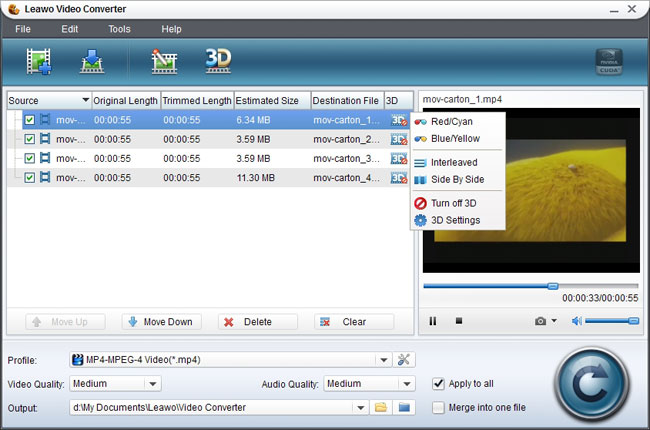Open 3D Settings from the menu
650x430 pixels.
click(x=458, y=220)
